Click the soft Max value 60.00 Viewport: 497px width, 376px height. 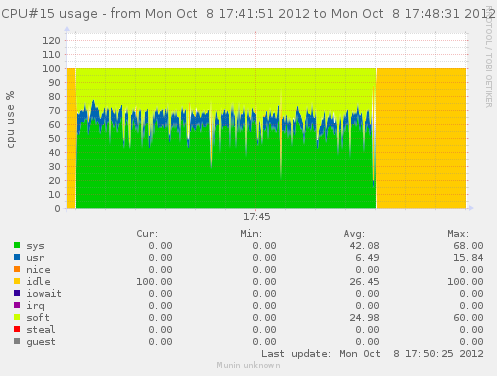(x=468, y=318)
